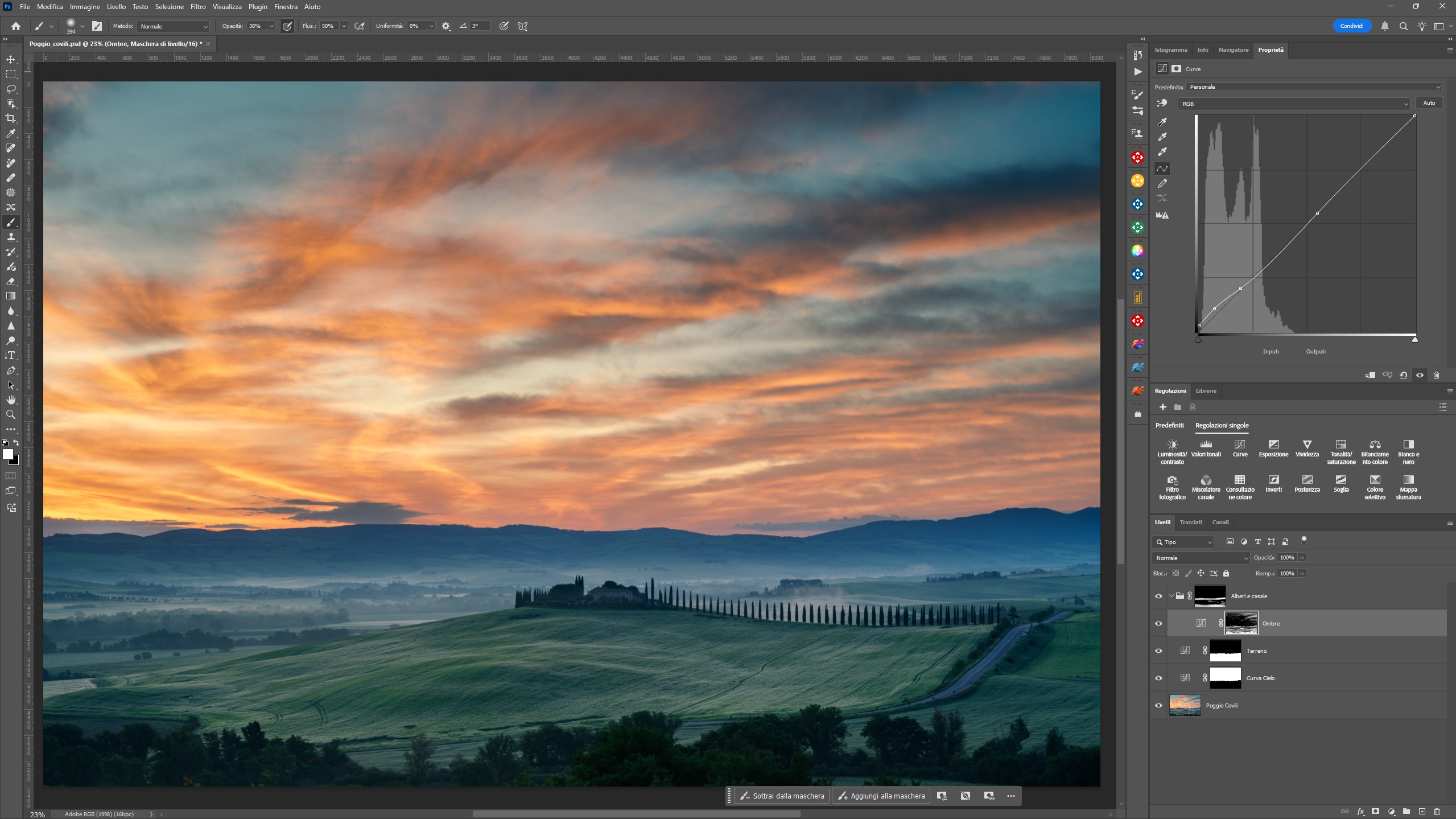Add Curve adjustment from Regolazioni panel
The image size is (1456, 819).
click(1240, 448)
